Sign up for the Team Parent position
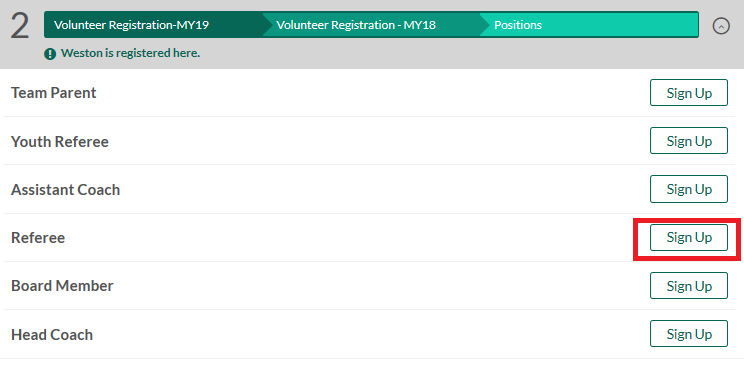Image resolution: width=744 pixels, height=366 pixels. (x=688, y=93)
